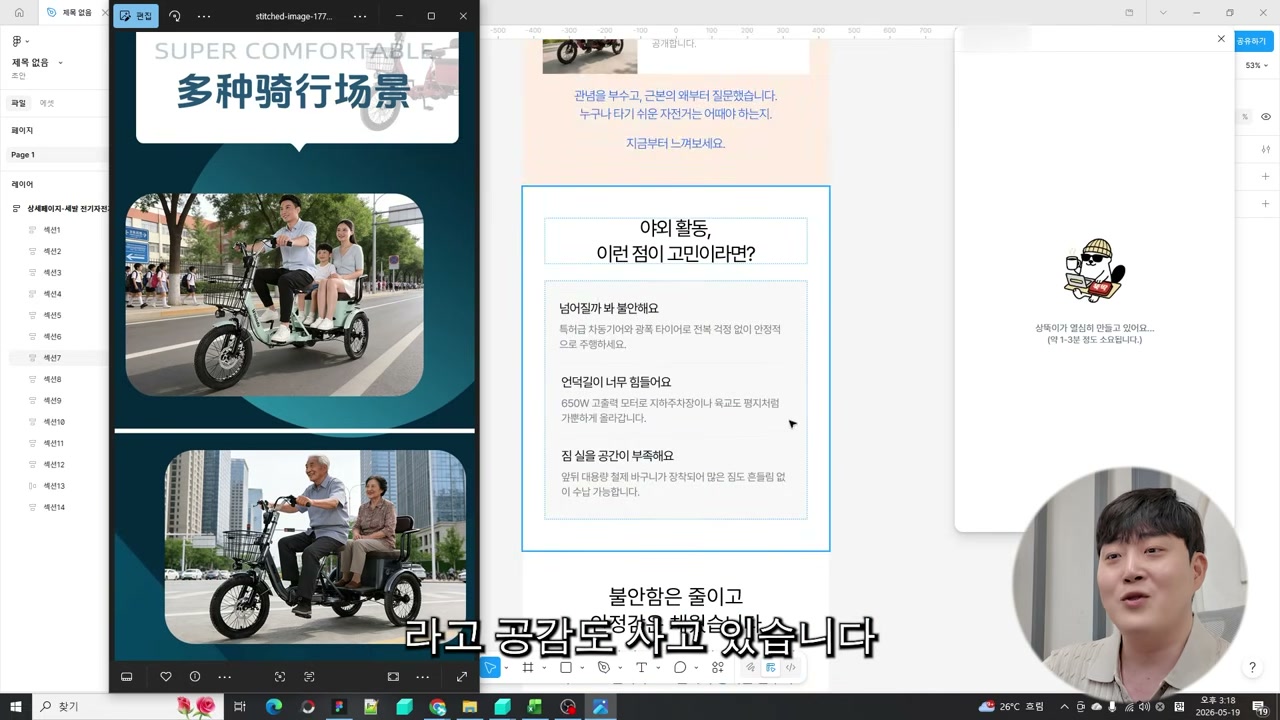Expand the Frame tool dropdown arrow
This screenshot has width=1280, height=720.
(x=544, y=668)
